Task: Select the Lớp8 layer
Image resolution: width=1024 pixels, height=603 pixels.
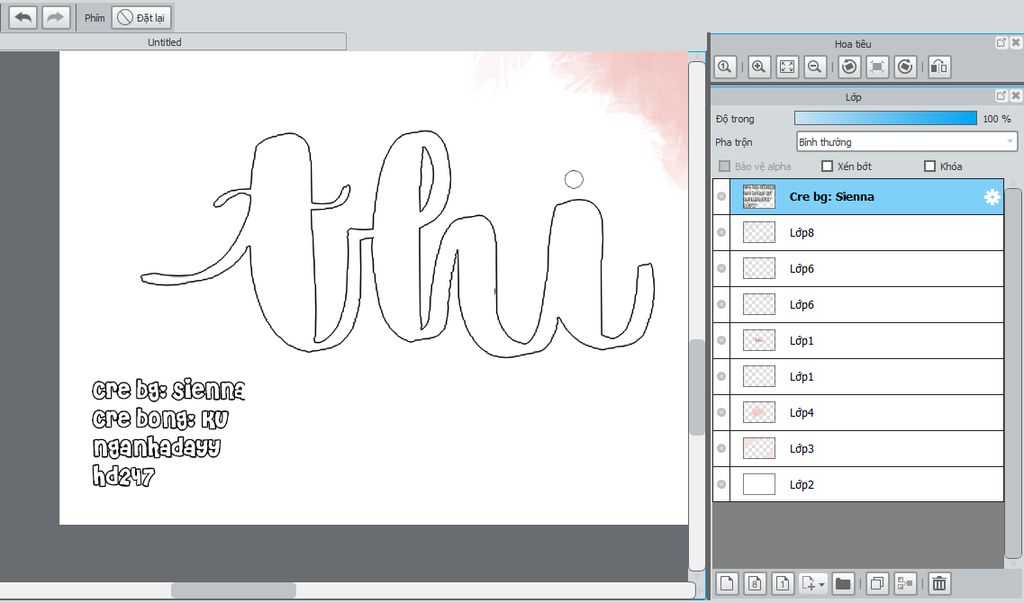Action: (867, 233)
